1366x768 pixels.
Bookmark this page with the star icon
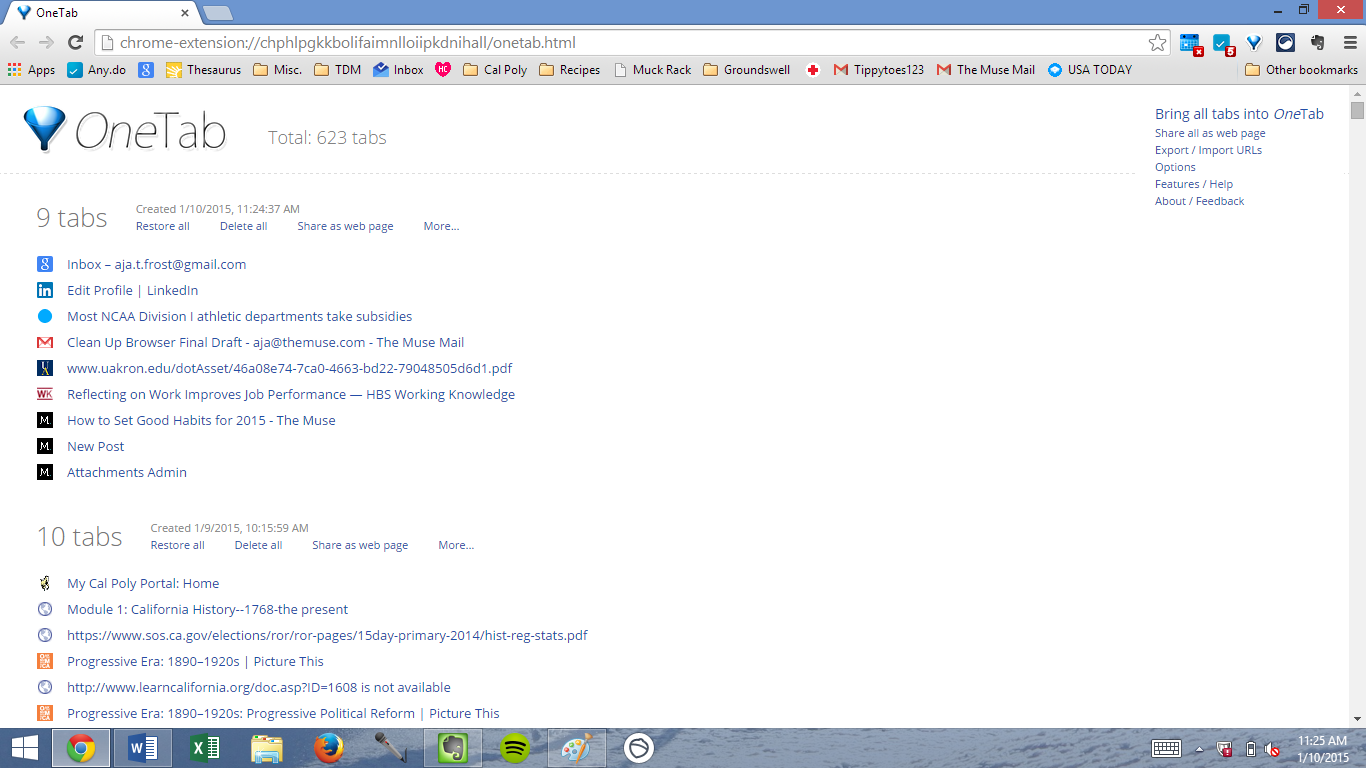(1157, 42)
